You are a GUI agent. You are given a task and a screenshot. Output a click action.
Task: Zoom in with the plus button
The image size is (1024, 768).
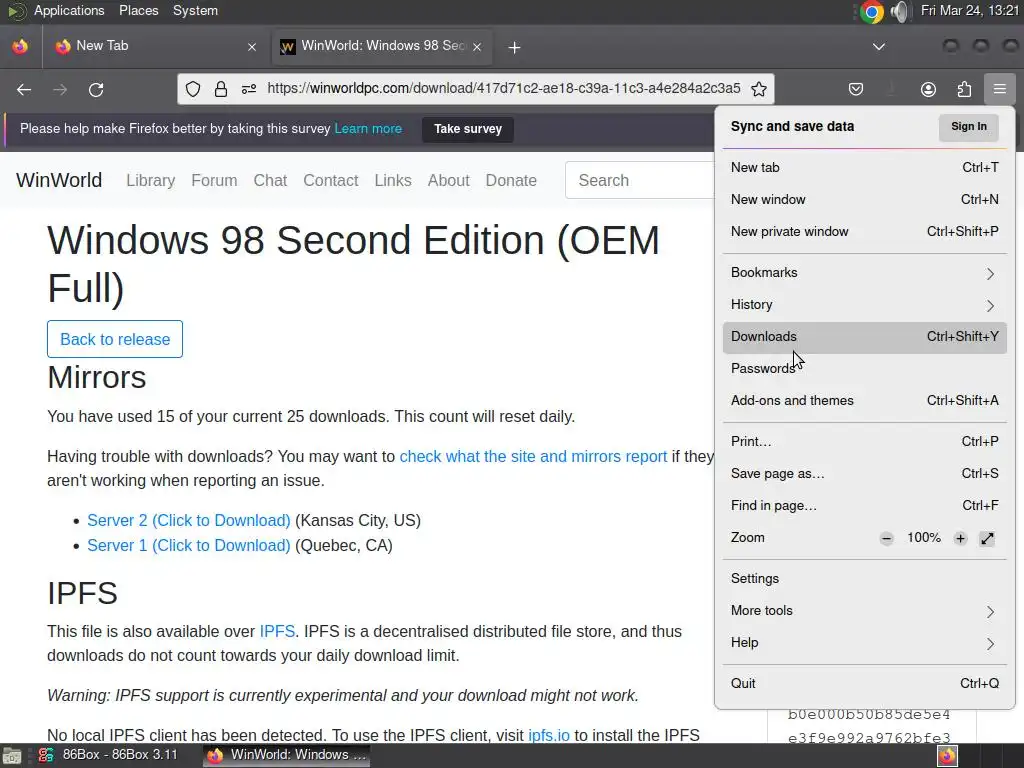(x=960, y=538)
